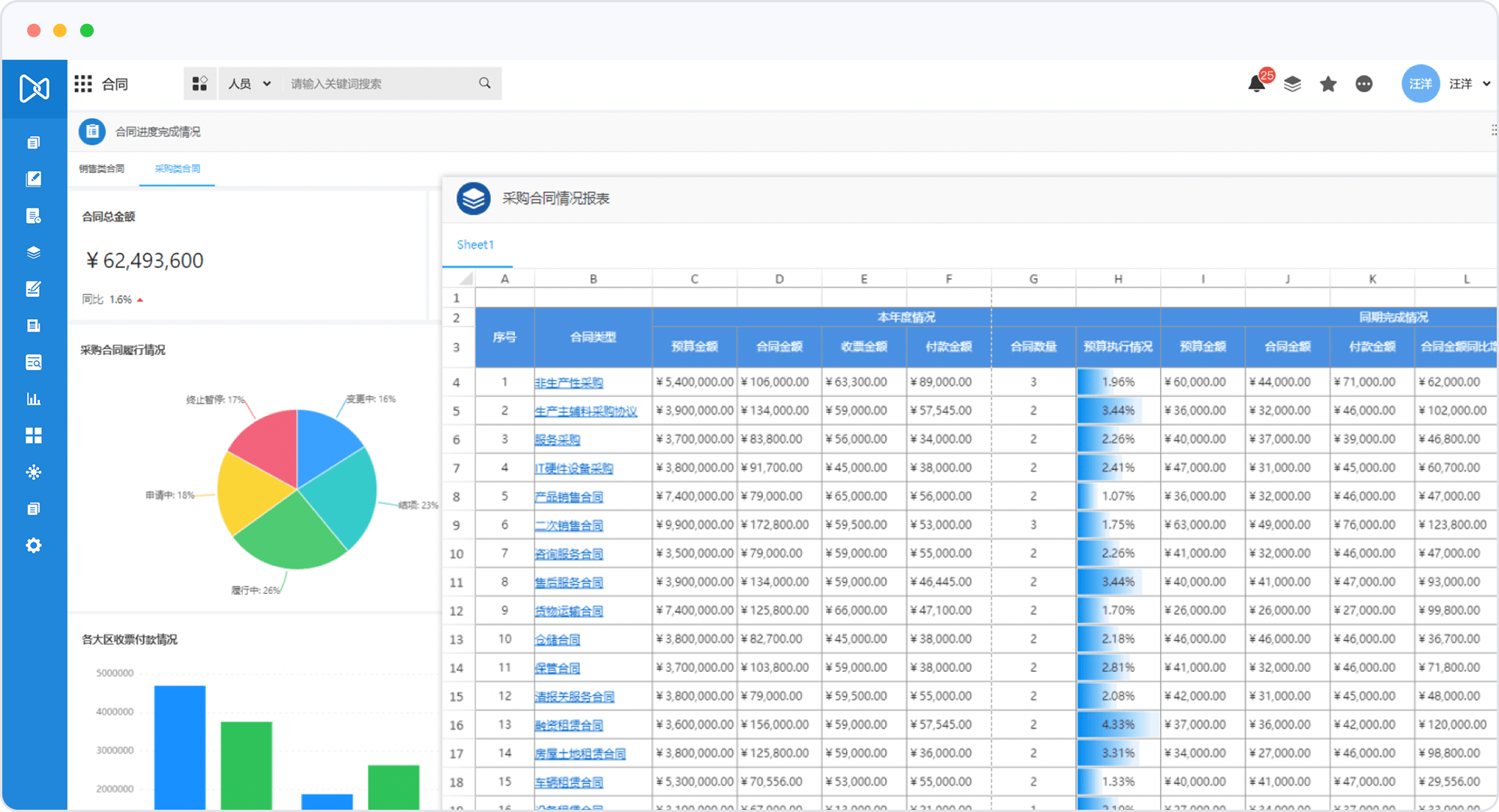Viewport: 1499px width, 812px height.
Task: Click the search magnifier icon
Action: 485,83
